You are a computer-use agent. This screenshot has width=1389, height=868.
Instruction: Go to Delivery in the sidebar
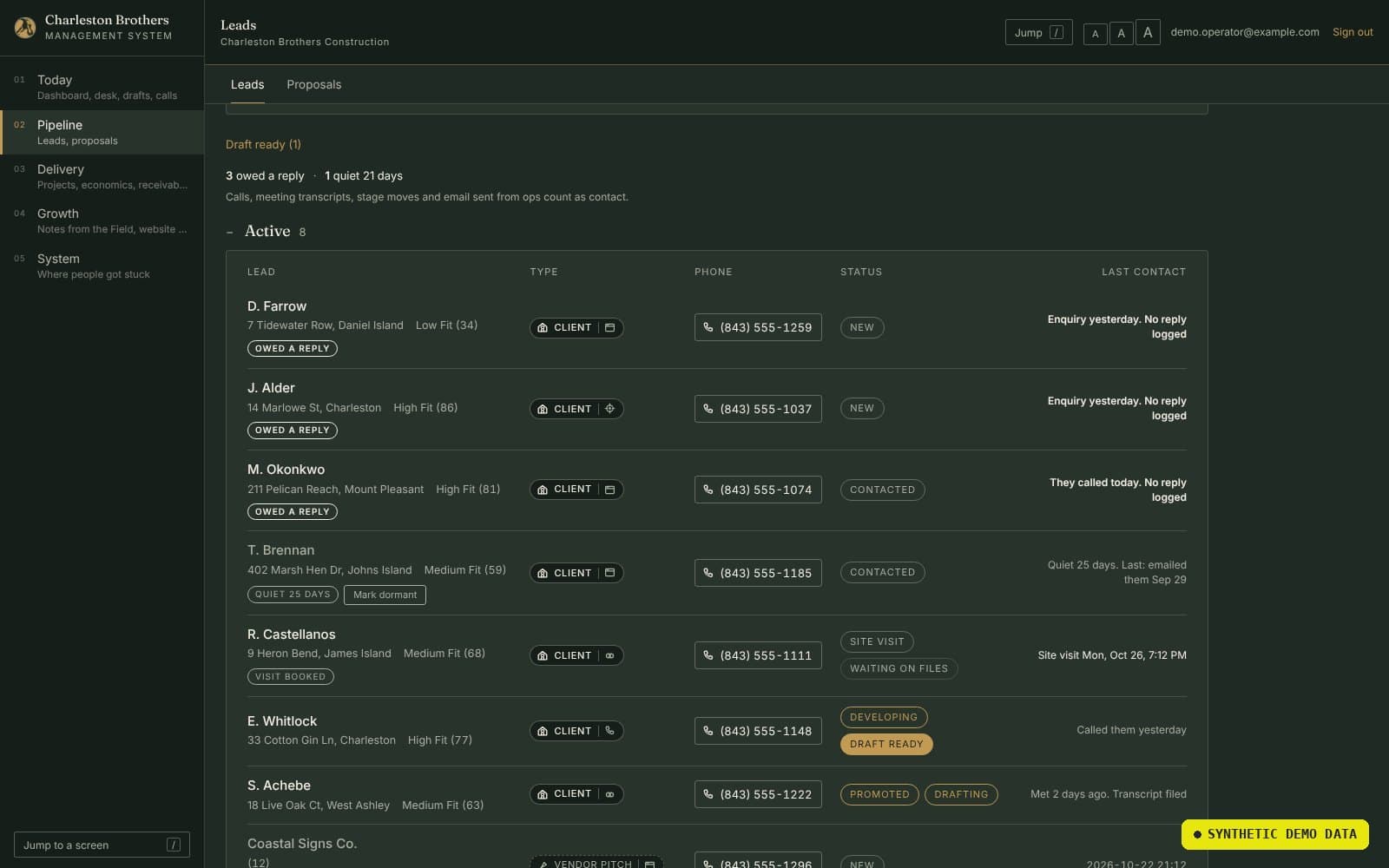(102, 176)
